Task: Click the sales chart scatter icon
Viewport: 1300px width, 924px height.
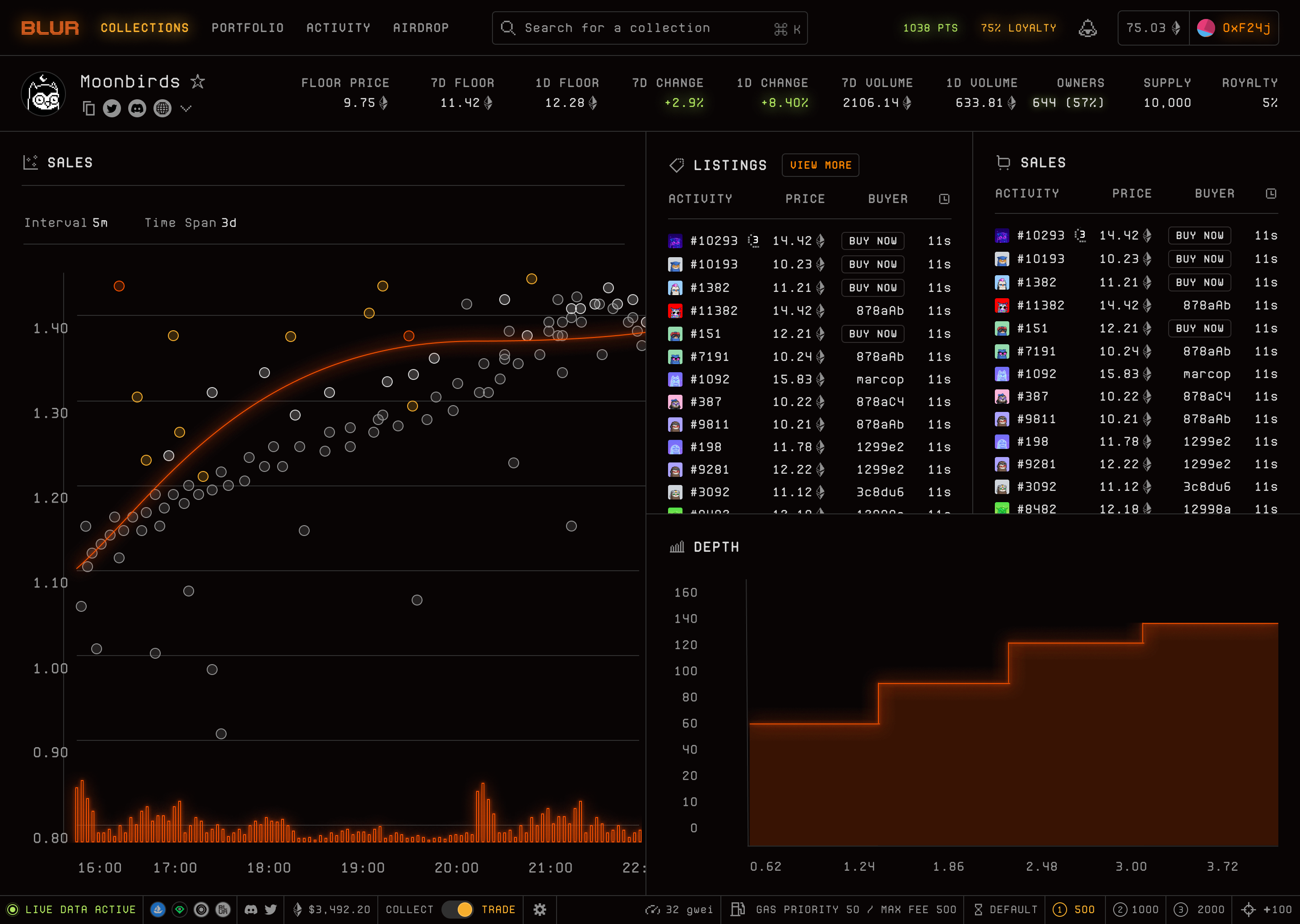Action: 30,162
